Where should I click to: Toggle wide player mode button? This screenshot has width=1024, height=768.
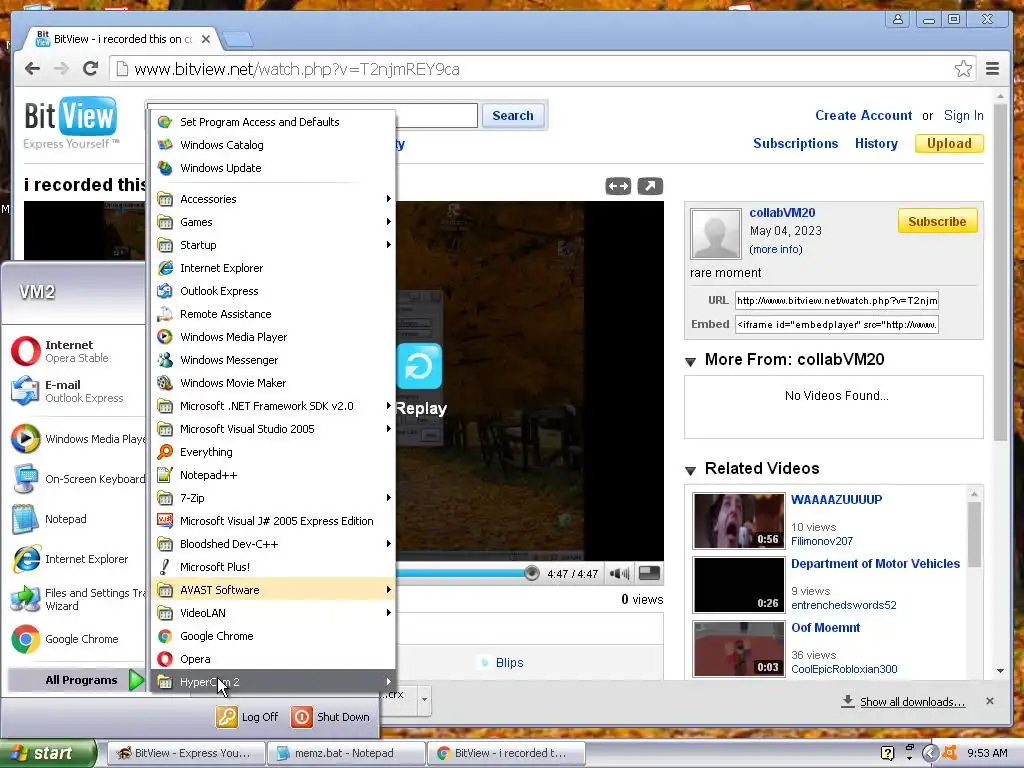(x=618, y=186)
